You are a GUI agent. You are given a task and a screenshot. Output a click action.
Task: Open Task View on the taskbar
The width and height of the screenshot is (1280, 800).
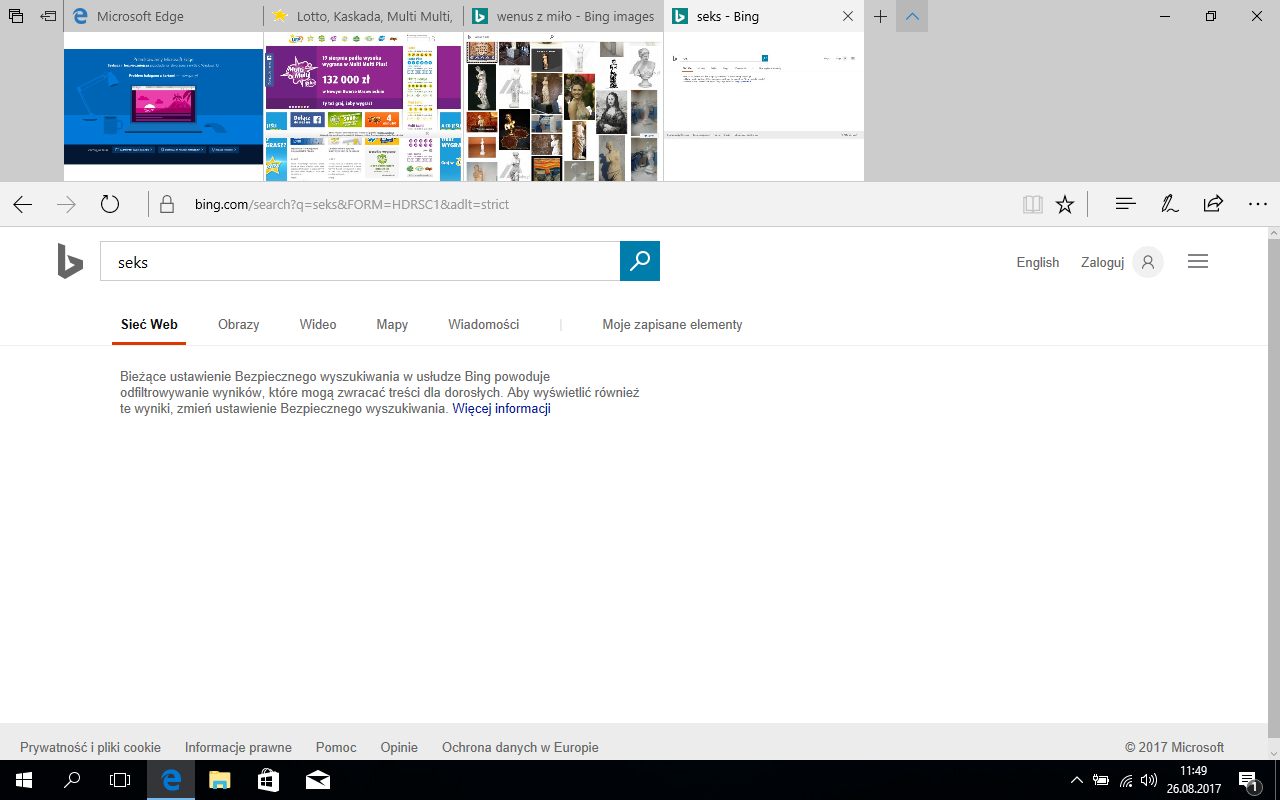(120, 780)
